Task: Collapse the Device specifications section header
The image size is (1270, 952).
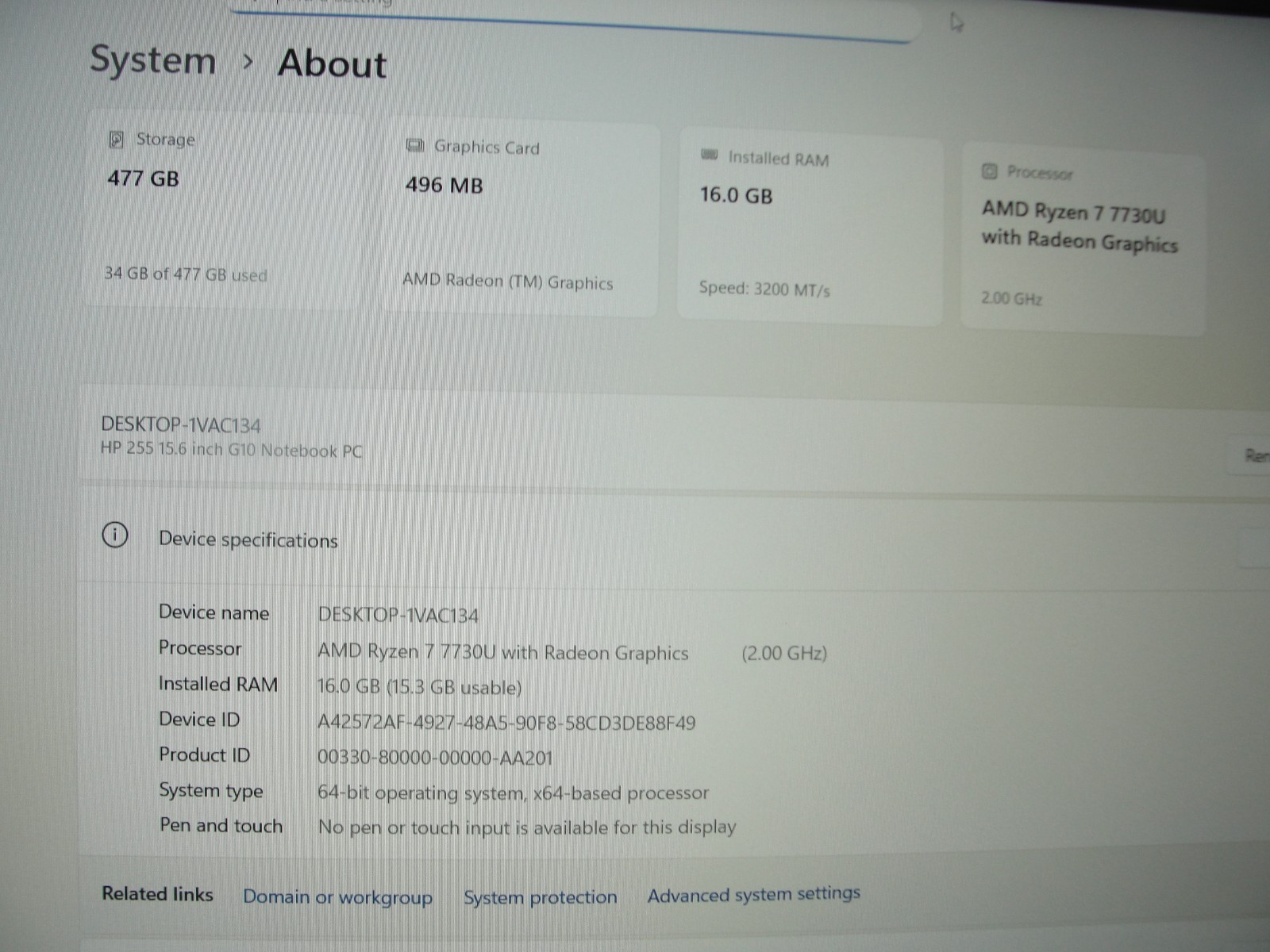Action: (x=675, y=538)
